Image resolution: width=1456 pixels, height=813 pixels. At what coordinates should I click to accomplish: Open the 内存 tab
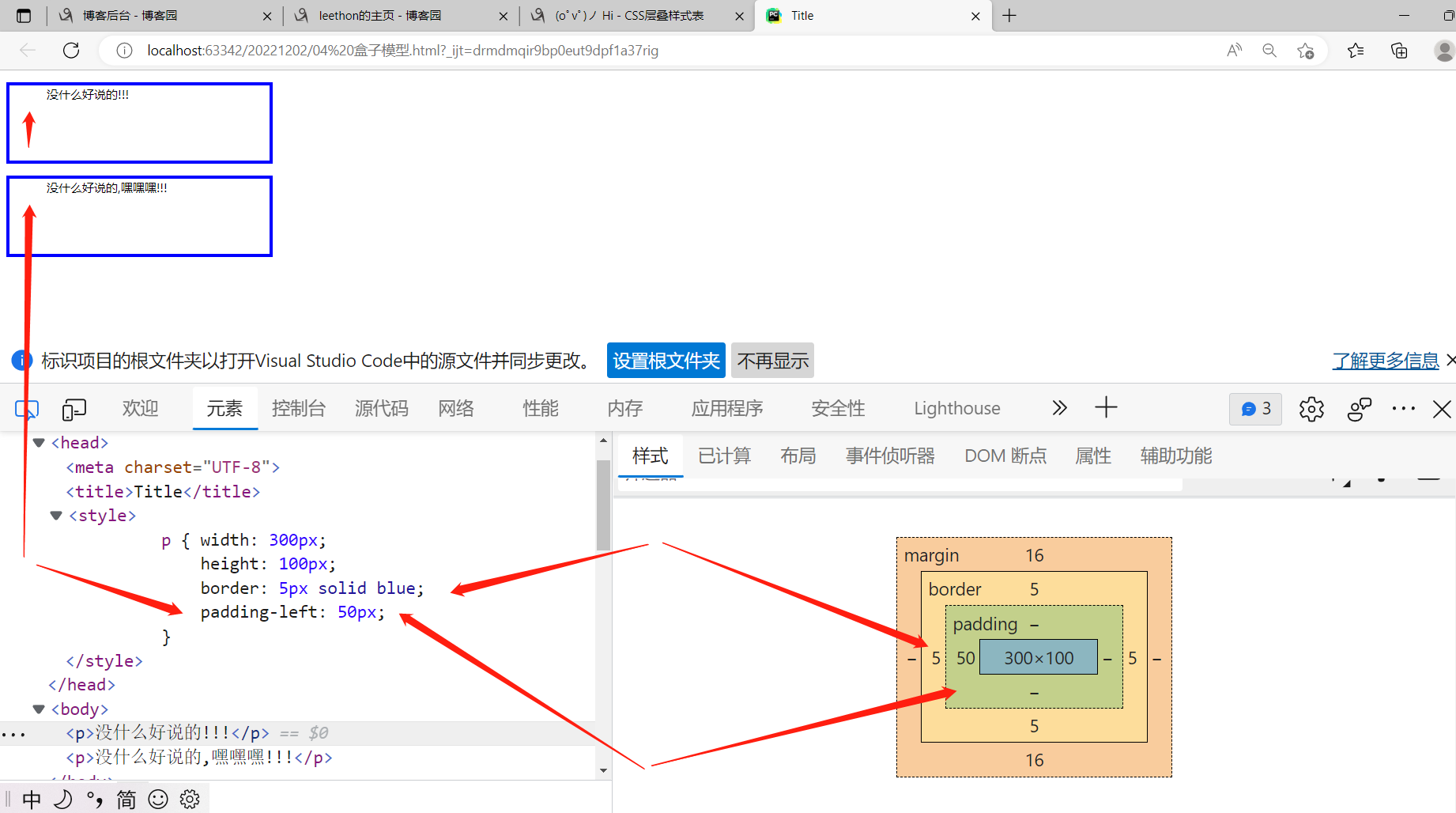[x=625, y=408]
